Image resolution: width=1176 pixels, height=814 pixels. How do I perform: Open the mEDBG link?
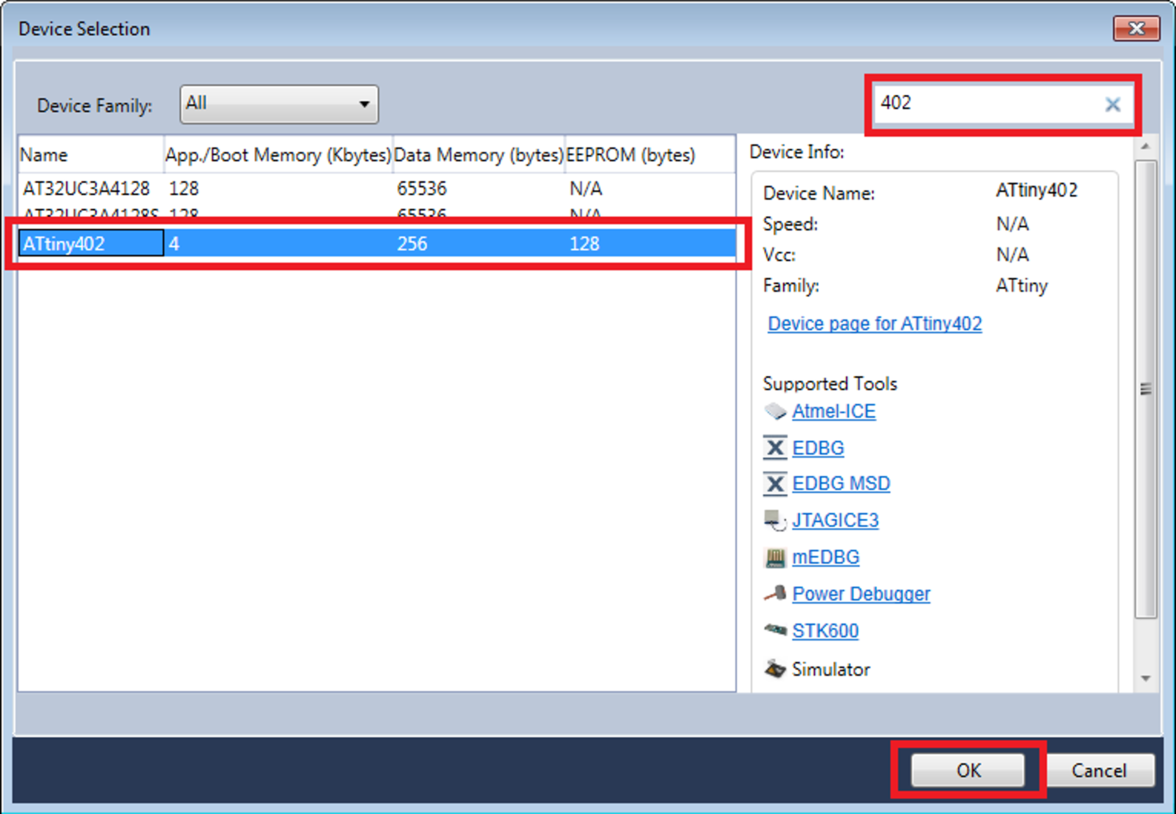[x=826, y=557]
